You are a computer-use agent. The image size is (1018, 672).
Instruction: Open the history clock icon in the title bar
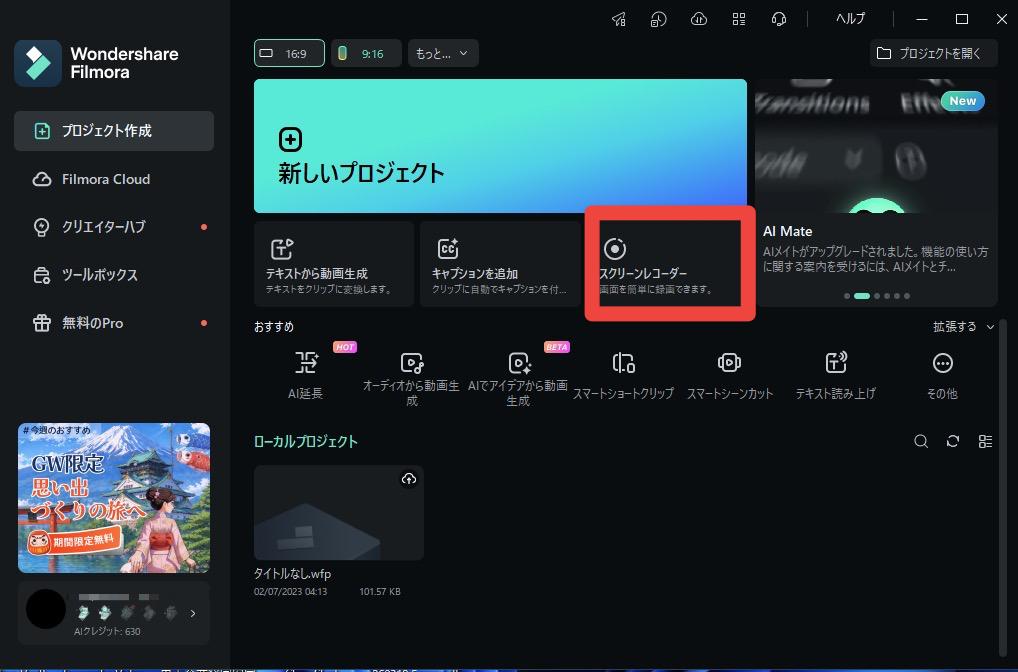[x=658, y=19]
